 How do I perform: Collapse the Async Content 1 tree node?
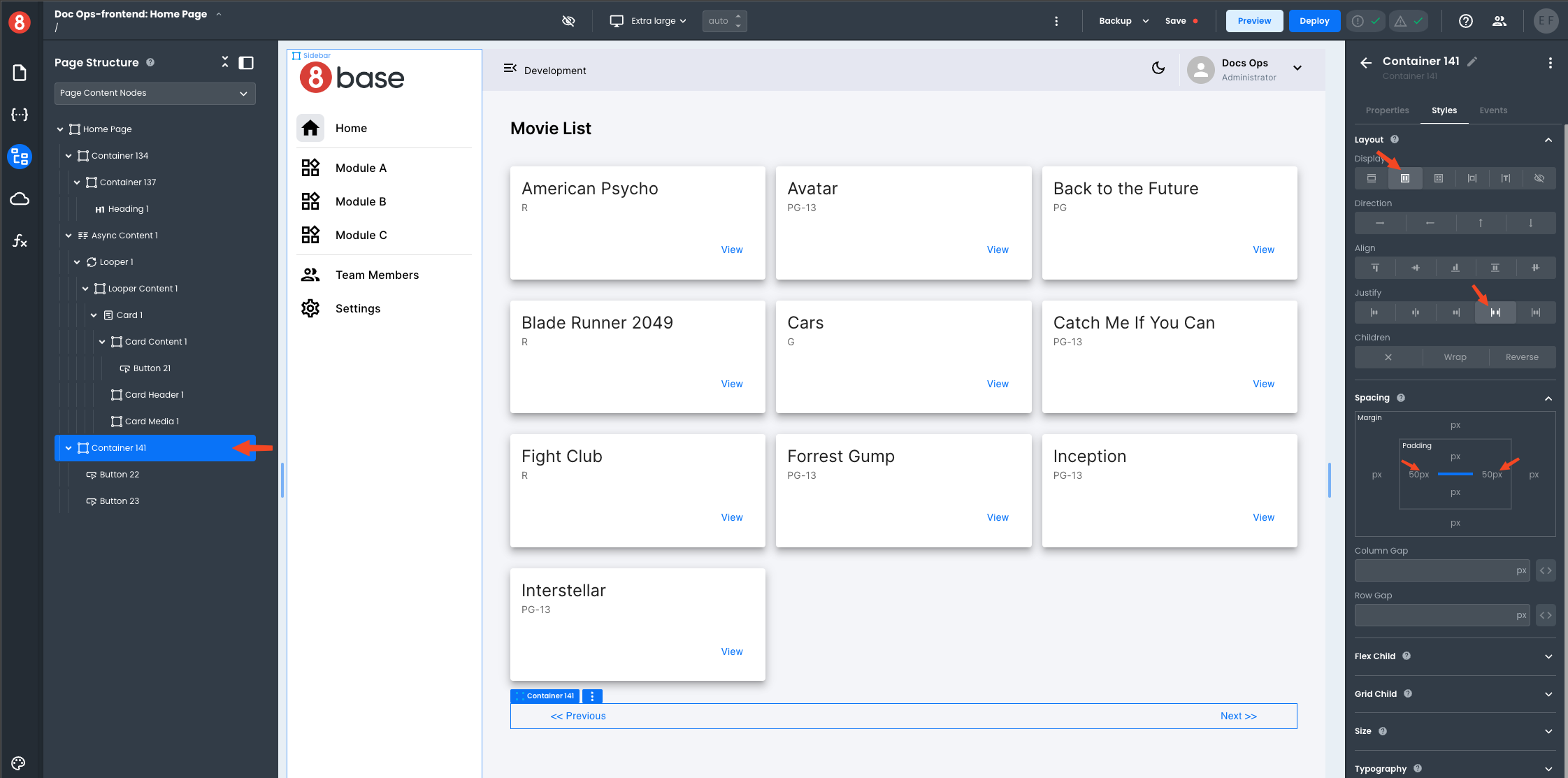69,236
